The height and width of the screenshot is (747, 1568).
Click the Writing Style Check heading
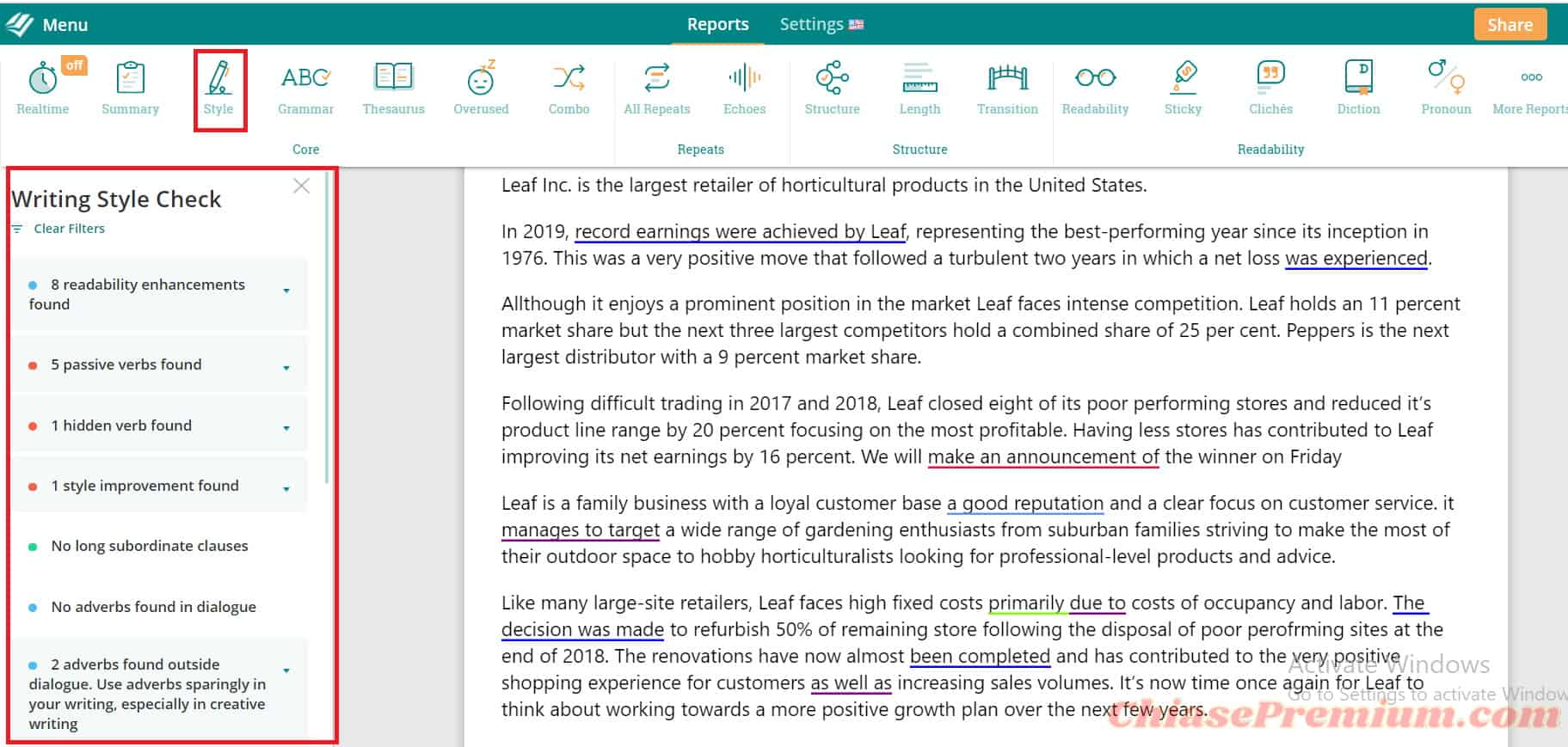click(x=116, y=199)
